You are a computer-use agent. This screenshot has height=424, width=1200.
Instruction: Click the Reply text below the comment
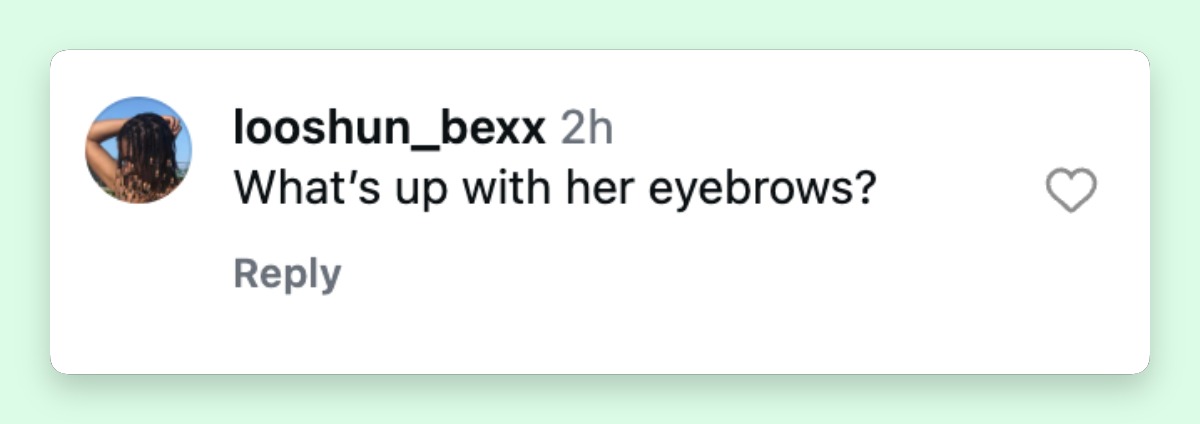tap(287, 273)
